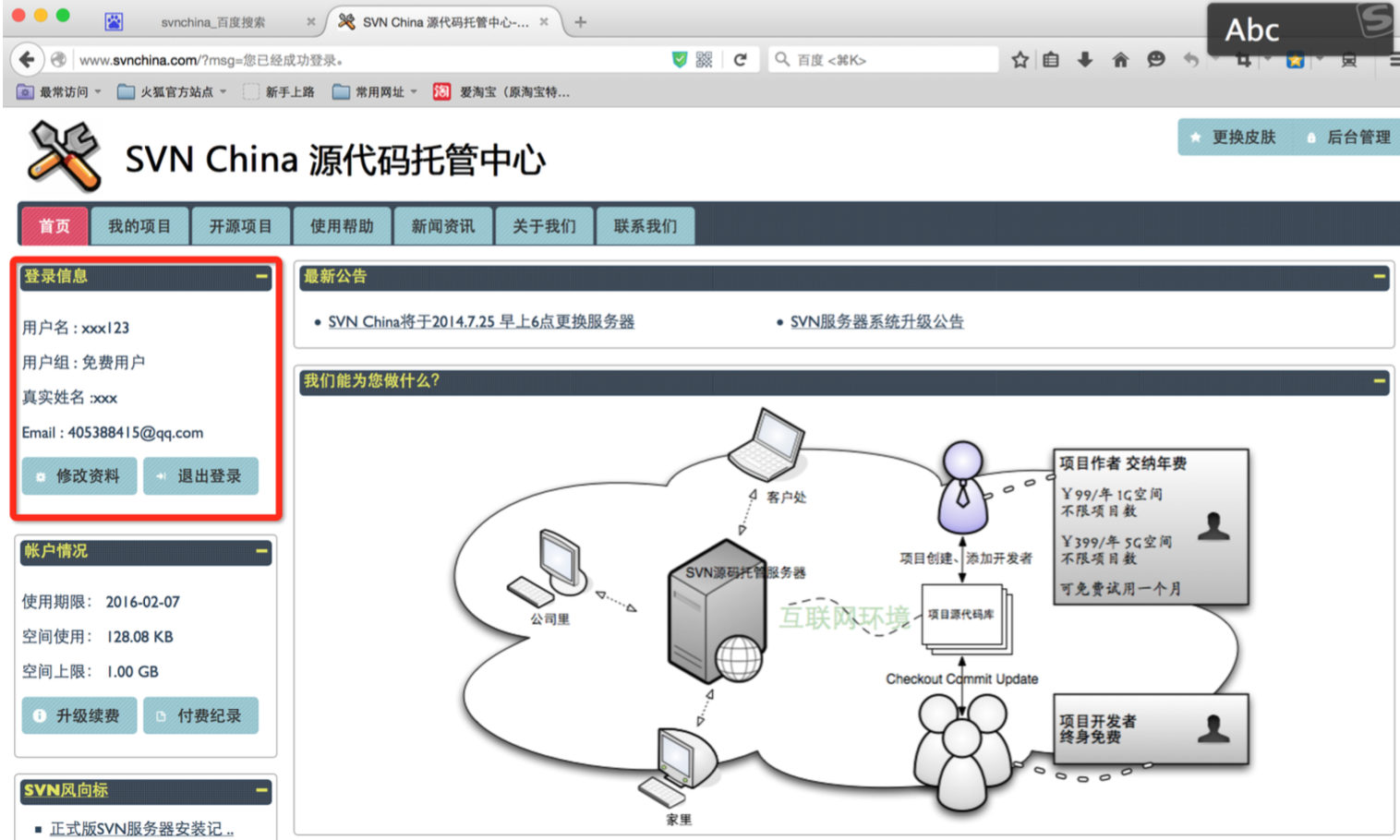Open the bookmarks list icon
This screenshot has height=840, width=1400.
pos(1051,60)
